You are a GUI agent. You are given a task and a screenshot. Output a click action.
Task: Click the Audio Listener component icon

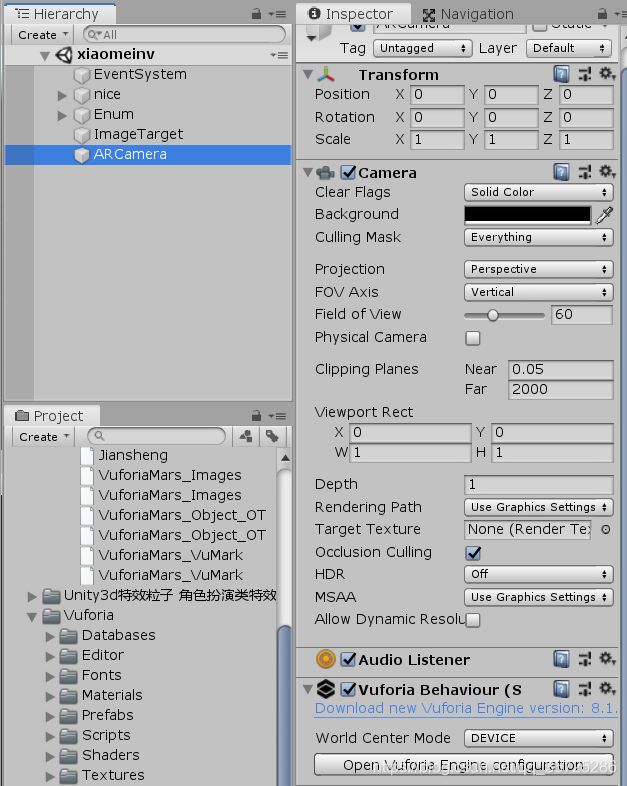pyautogui.click(x=325, y=659)
